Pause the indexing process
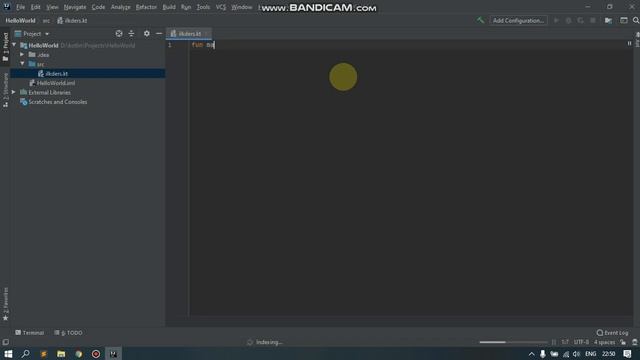This screenshot has width=640, height=360. click(553, 342)
